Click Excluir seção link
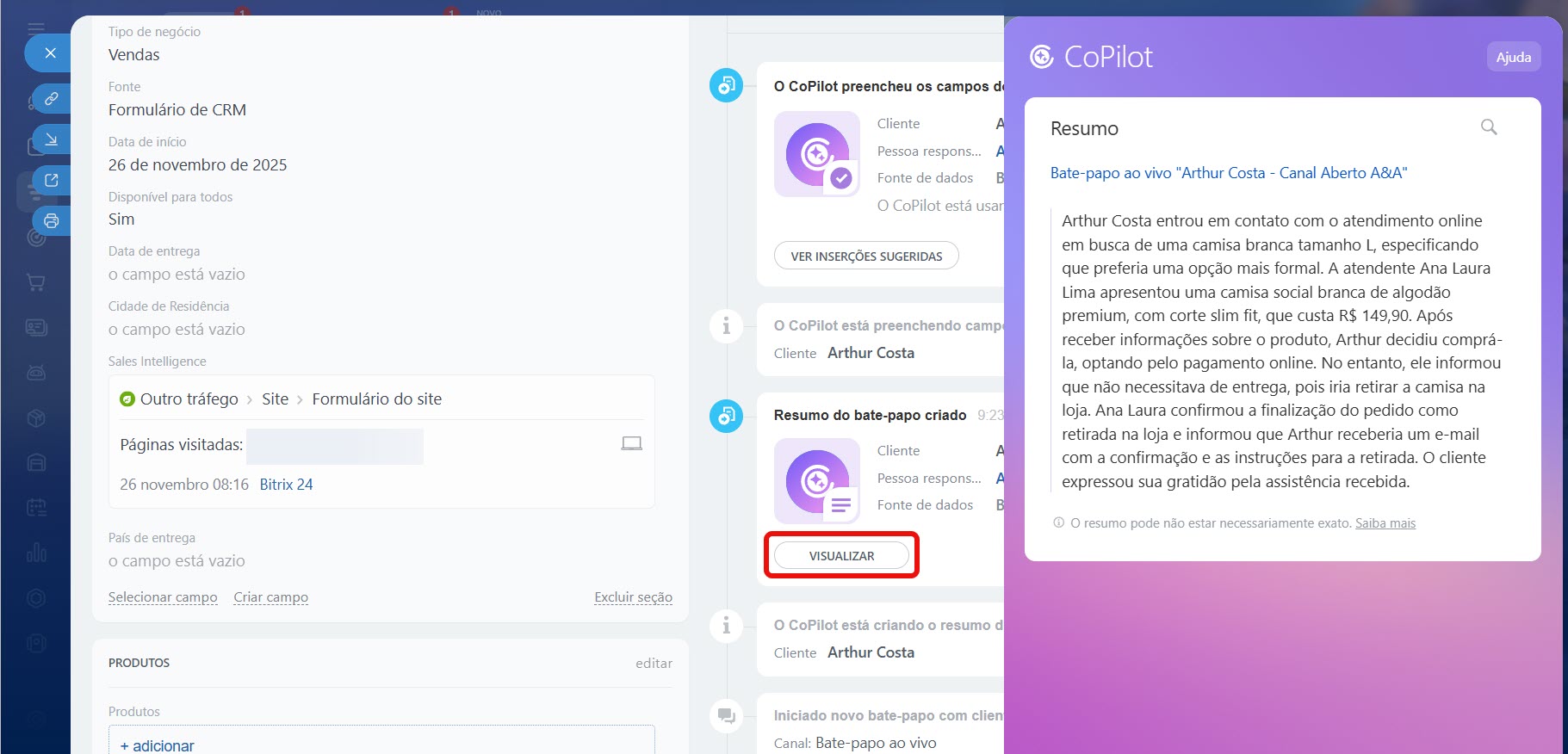Viewport: 1568px width, 754px height. coord(633,597)
